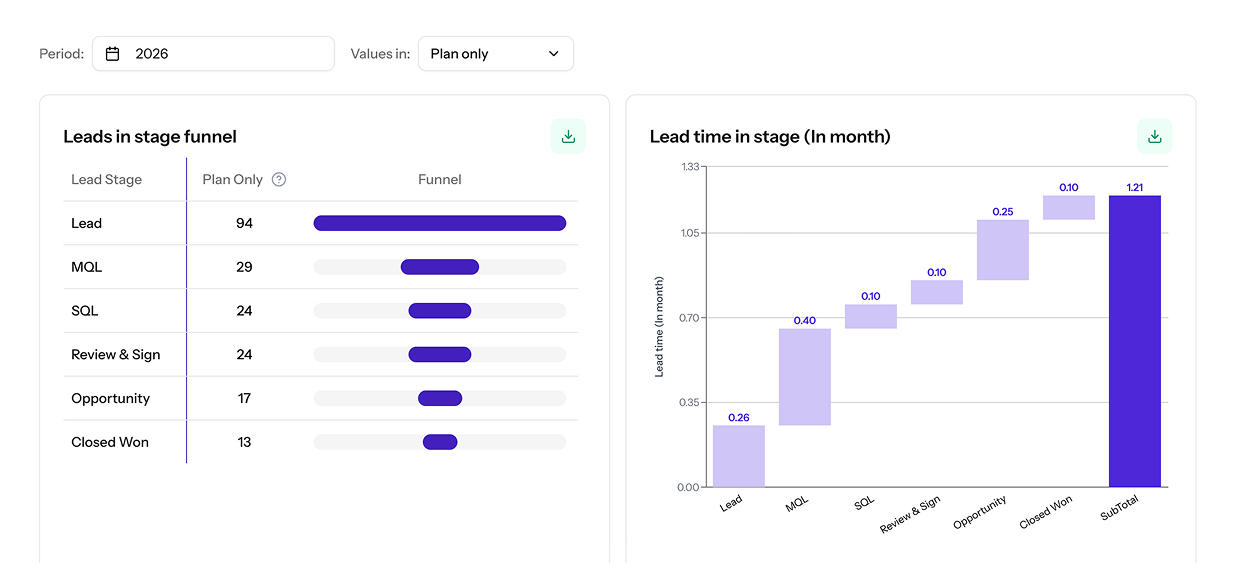Click the MQL bar in the funnel table

(x=440, y=266)
